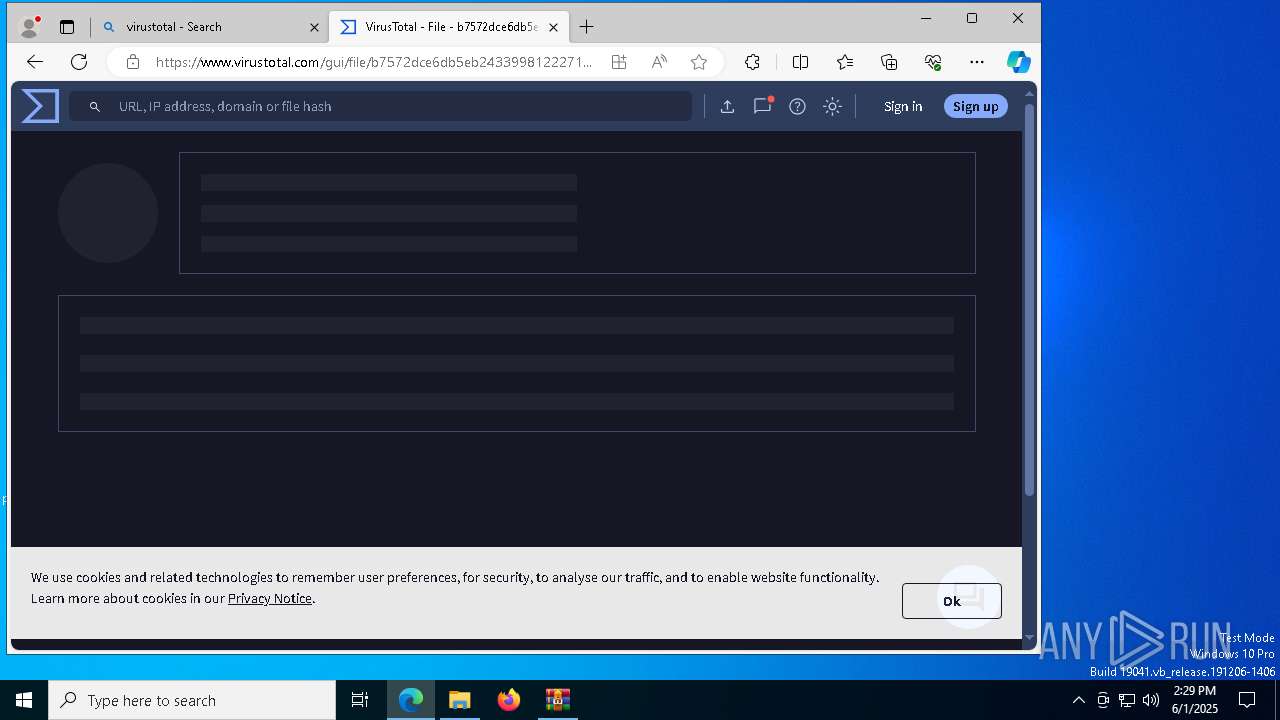The height and width of the screenshot is (720, 1280).
Task: Close the VirusTotal - File tab
Action: [x=553, y=27]
